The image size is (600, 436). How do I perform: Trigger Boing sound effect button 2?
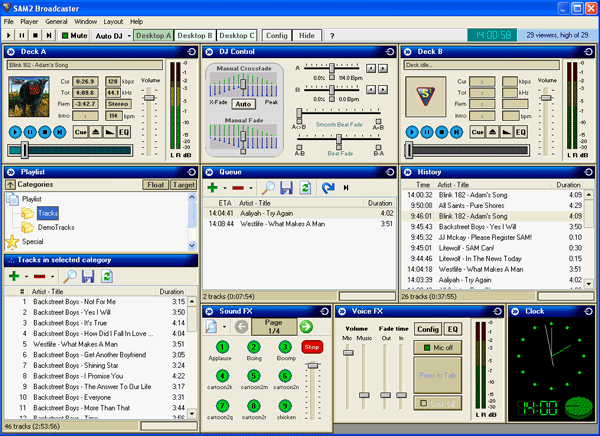click(253, 347)
